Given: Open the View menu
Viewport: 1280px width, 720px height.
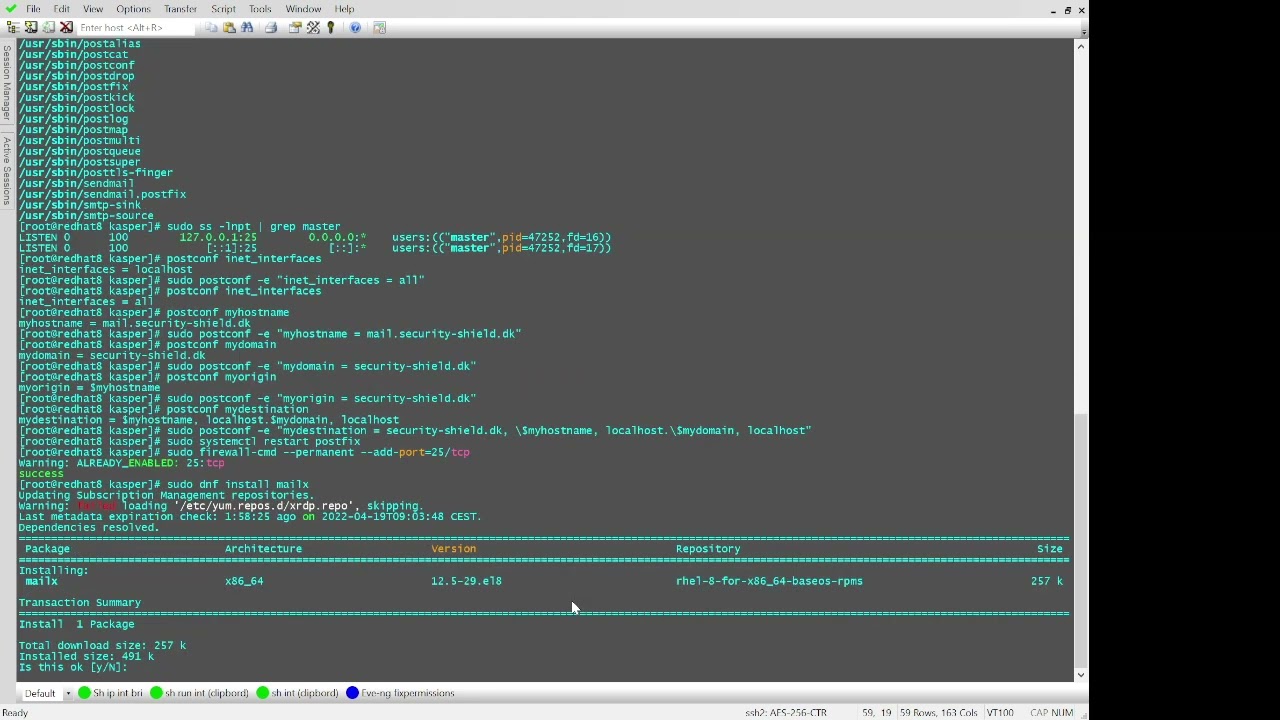Looking at the screenshot, I should [93, 9].
